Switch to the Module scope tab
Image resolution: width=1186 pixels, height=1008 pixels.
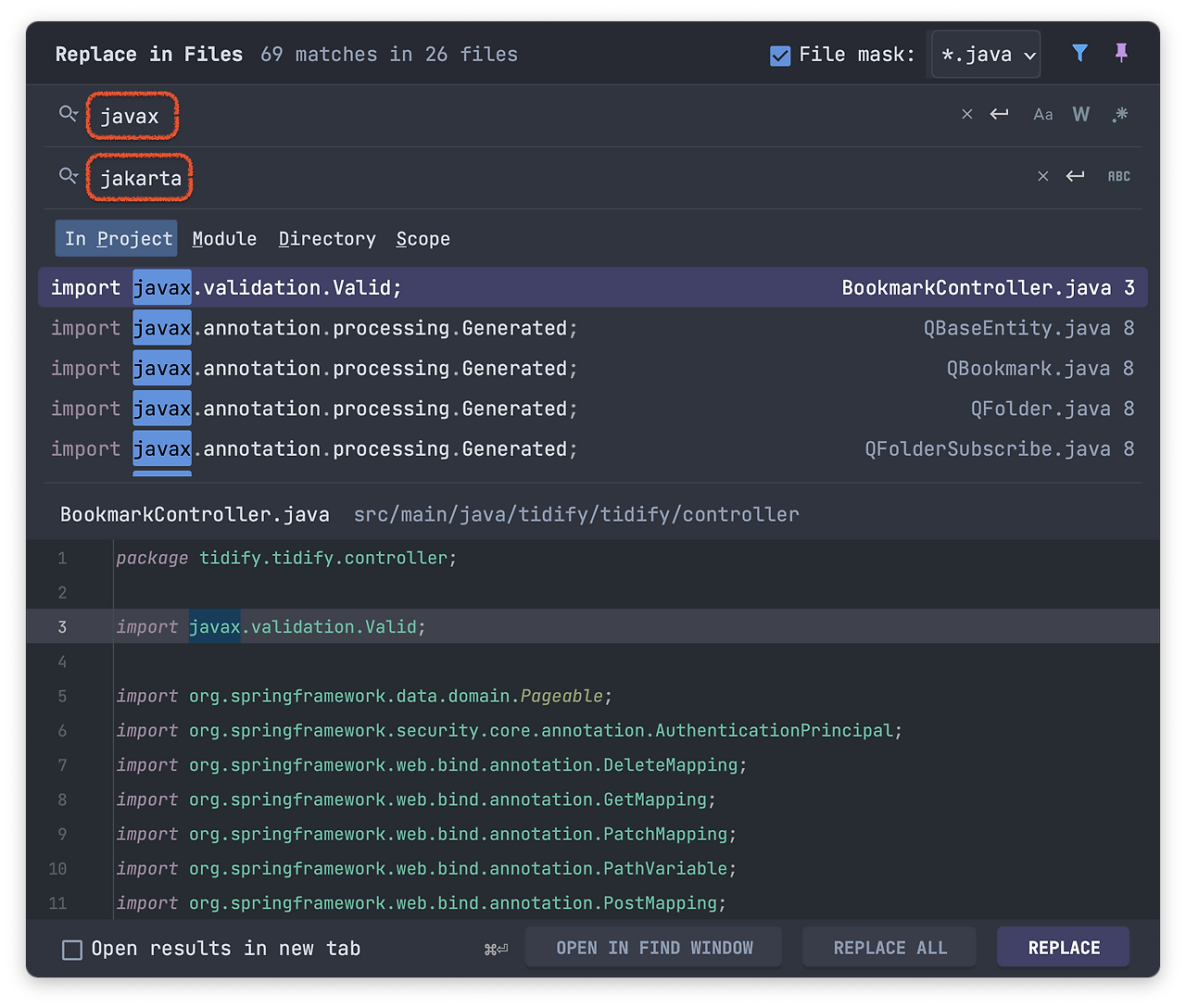pos(224,238)
